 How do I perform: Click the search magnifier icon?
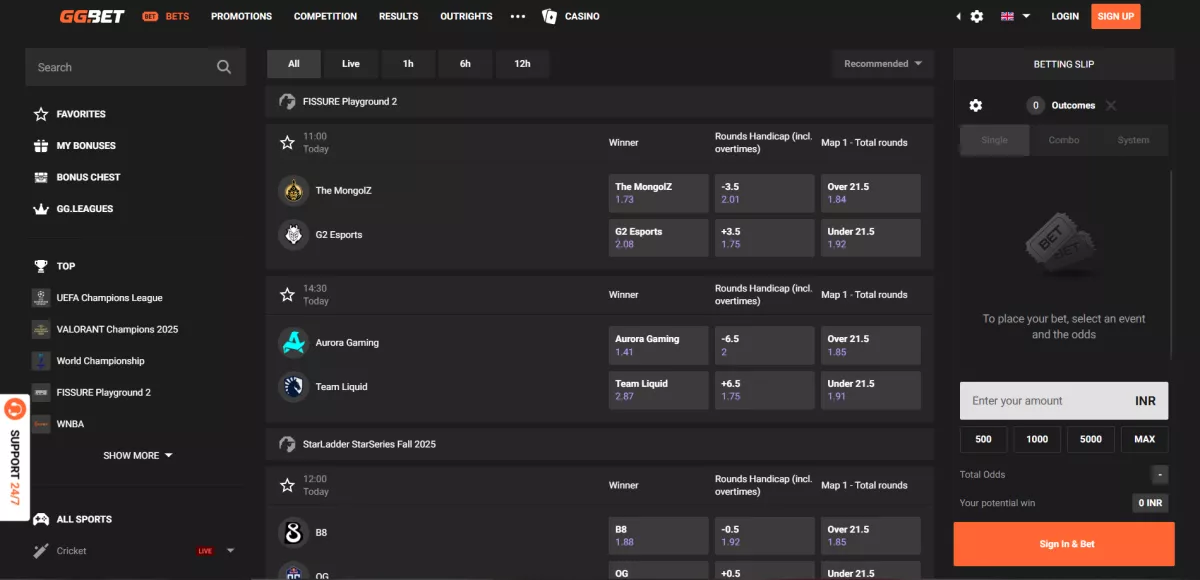(x=224, y=67)
